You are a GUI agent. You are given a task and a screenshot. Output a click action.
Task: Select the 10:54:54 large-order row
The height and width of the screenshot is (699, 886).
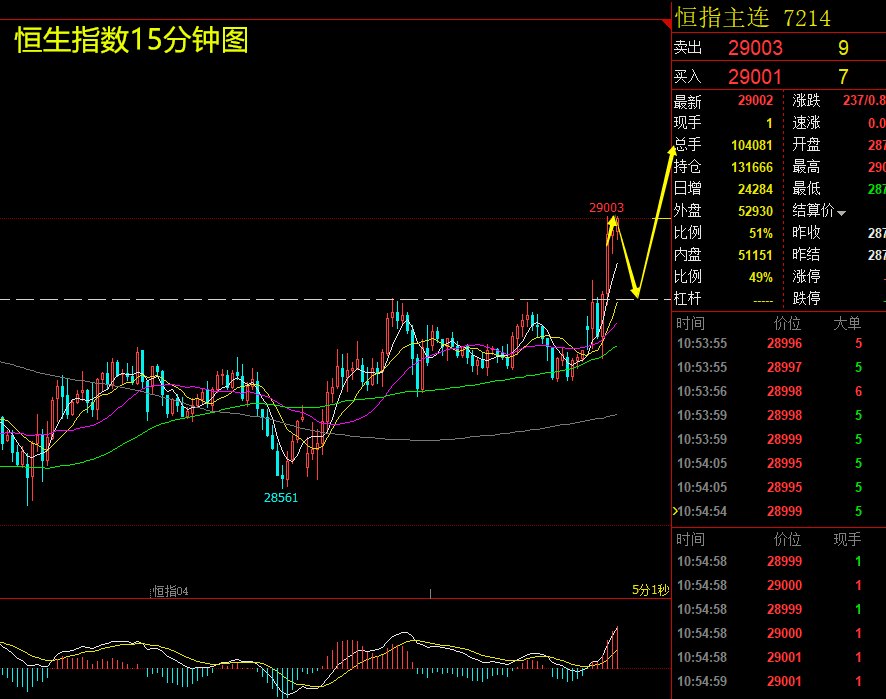tap(779, 511)
